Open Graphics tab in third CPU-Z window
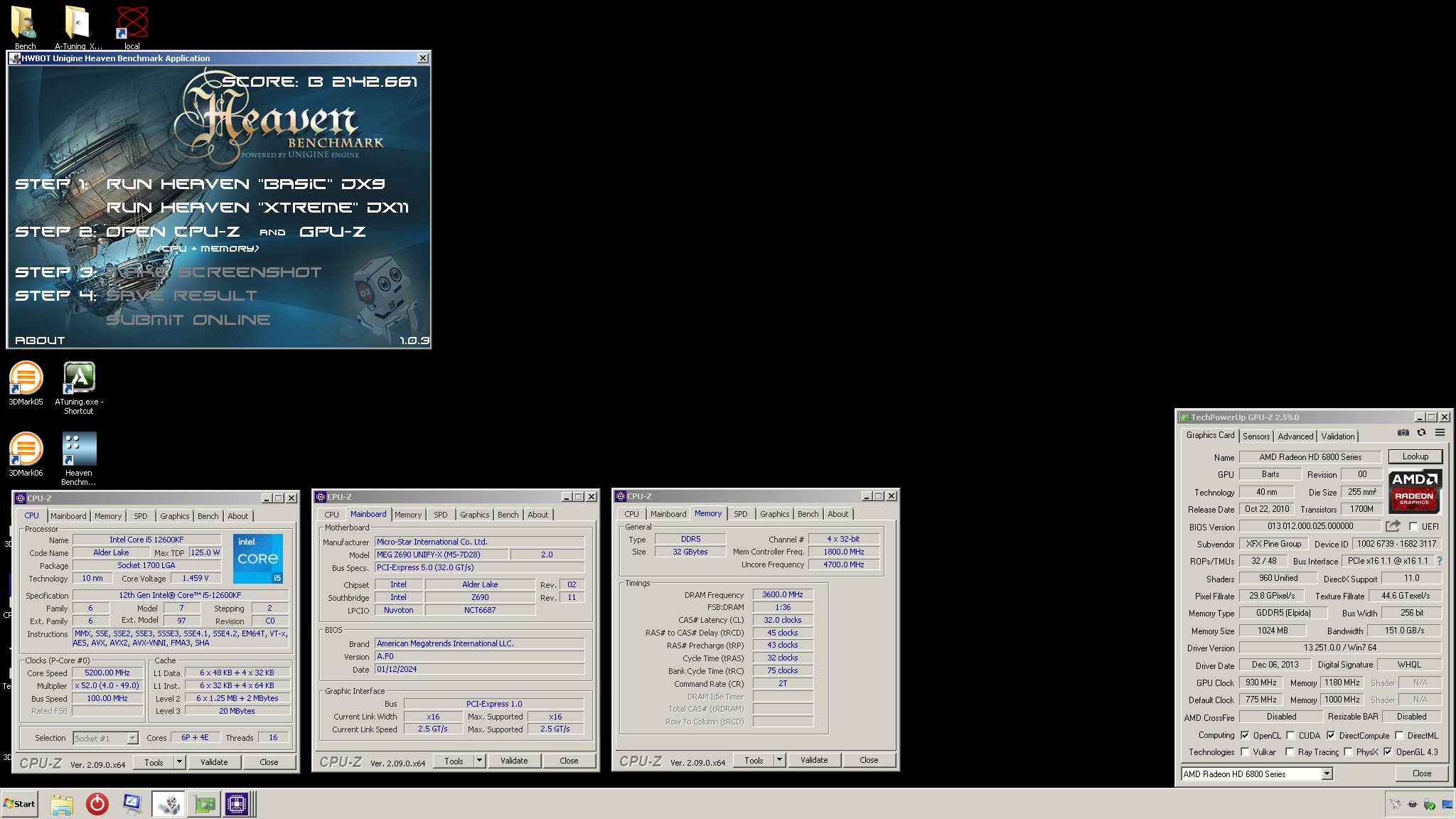 [x=774, y=514]
